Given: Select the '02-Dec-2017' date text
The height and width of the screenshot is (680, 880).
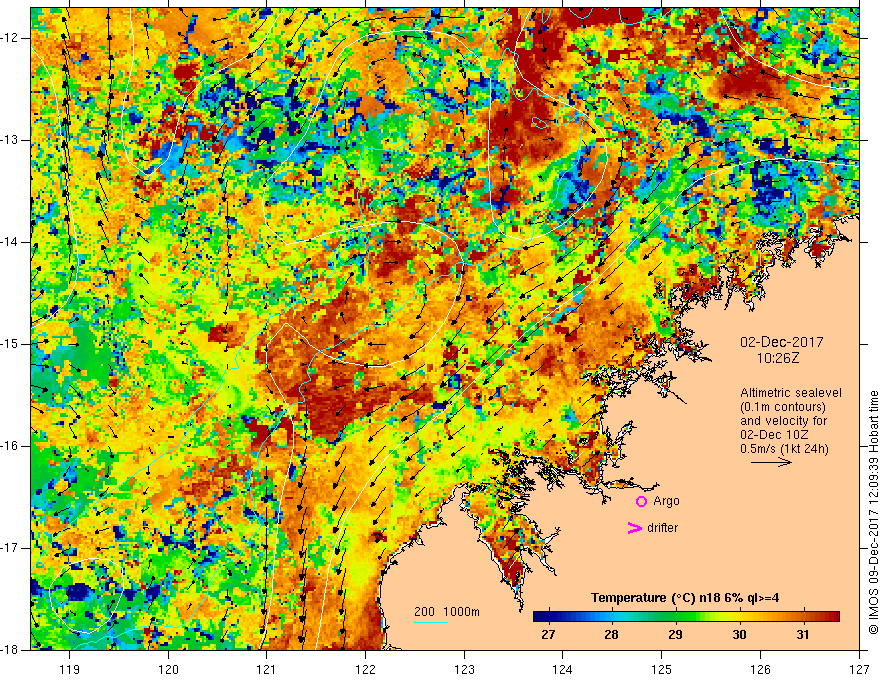Looking at the screenshot, I should 782,342.
